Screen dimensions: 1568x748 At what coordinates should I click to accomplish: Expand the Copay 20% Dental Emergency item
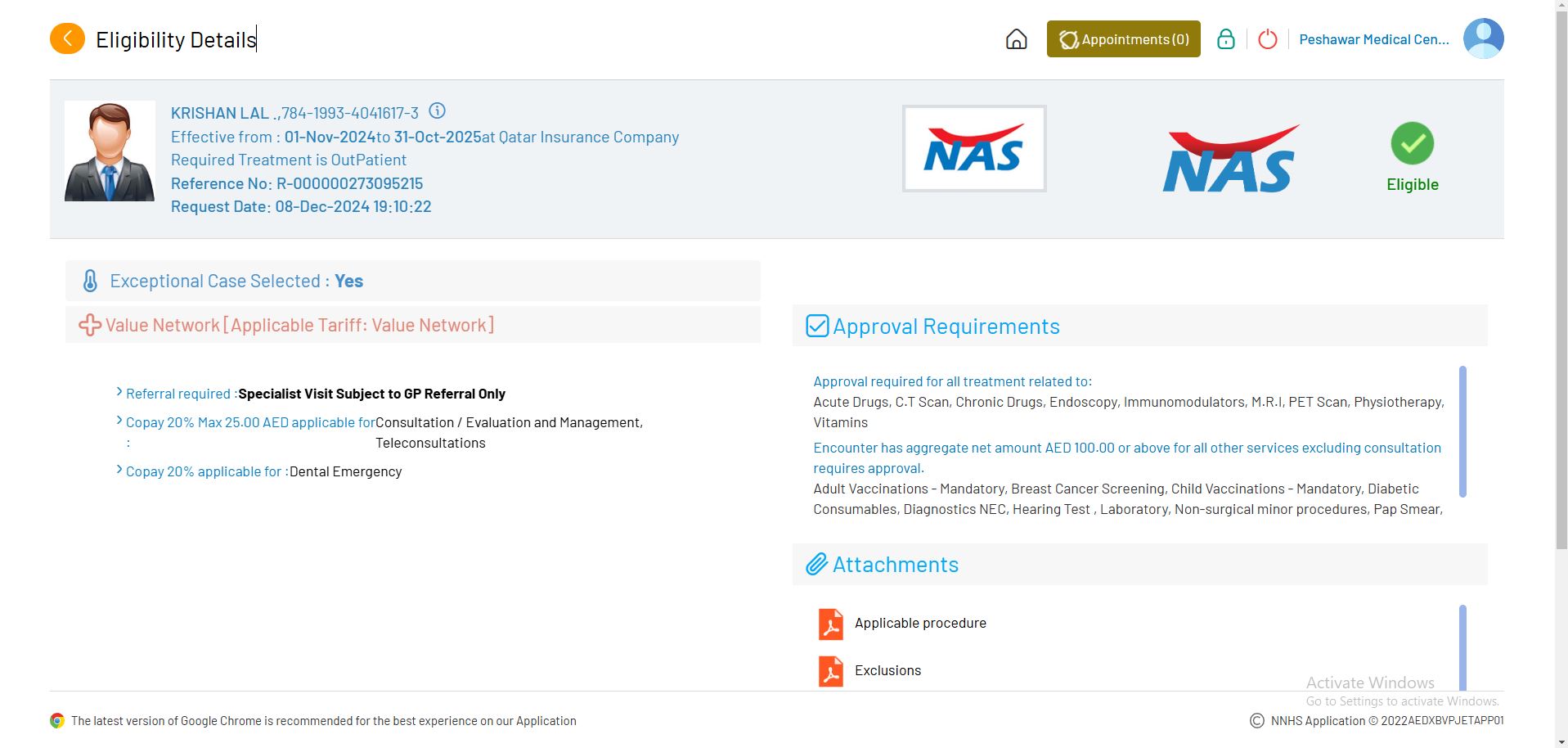(120, 471)
